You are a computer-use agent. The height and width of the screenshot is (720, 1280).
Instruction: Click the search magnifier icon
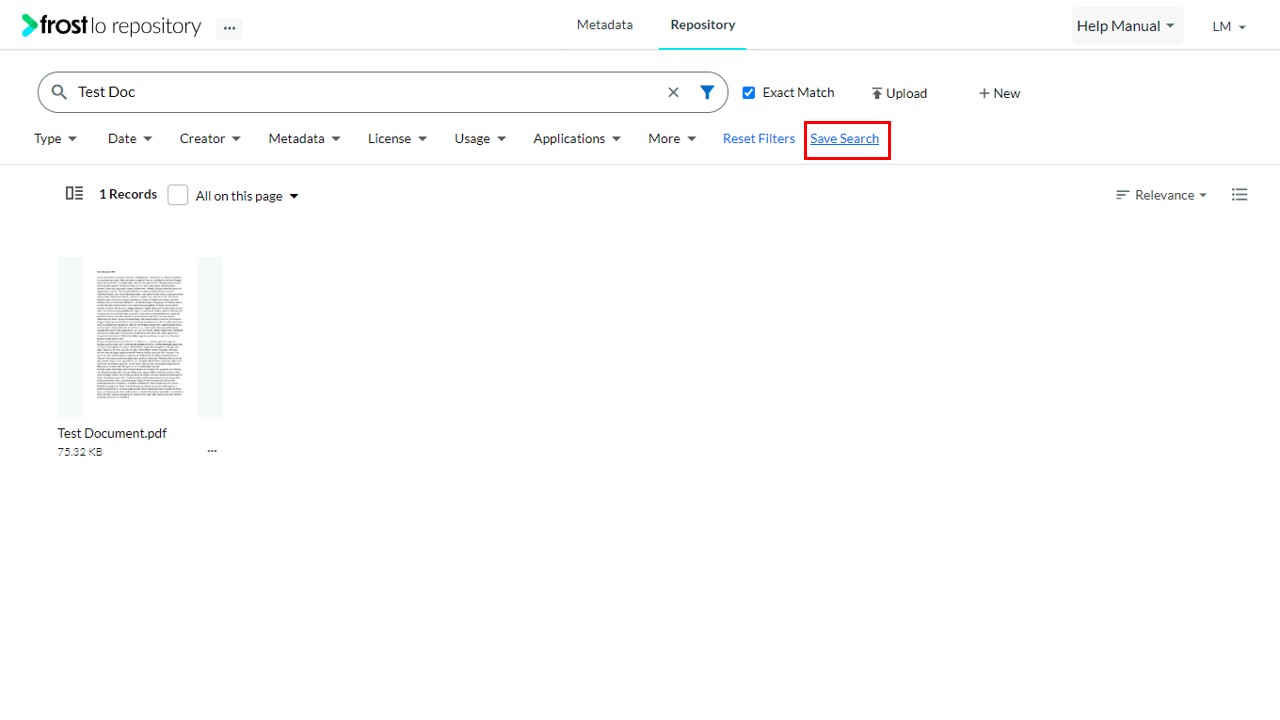(59, 92)
